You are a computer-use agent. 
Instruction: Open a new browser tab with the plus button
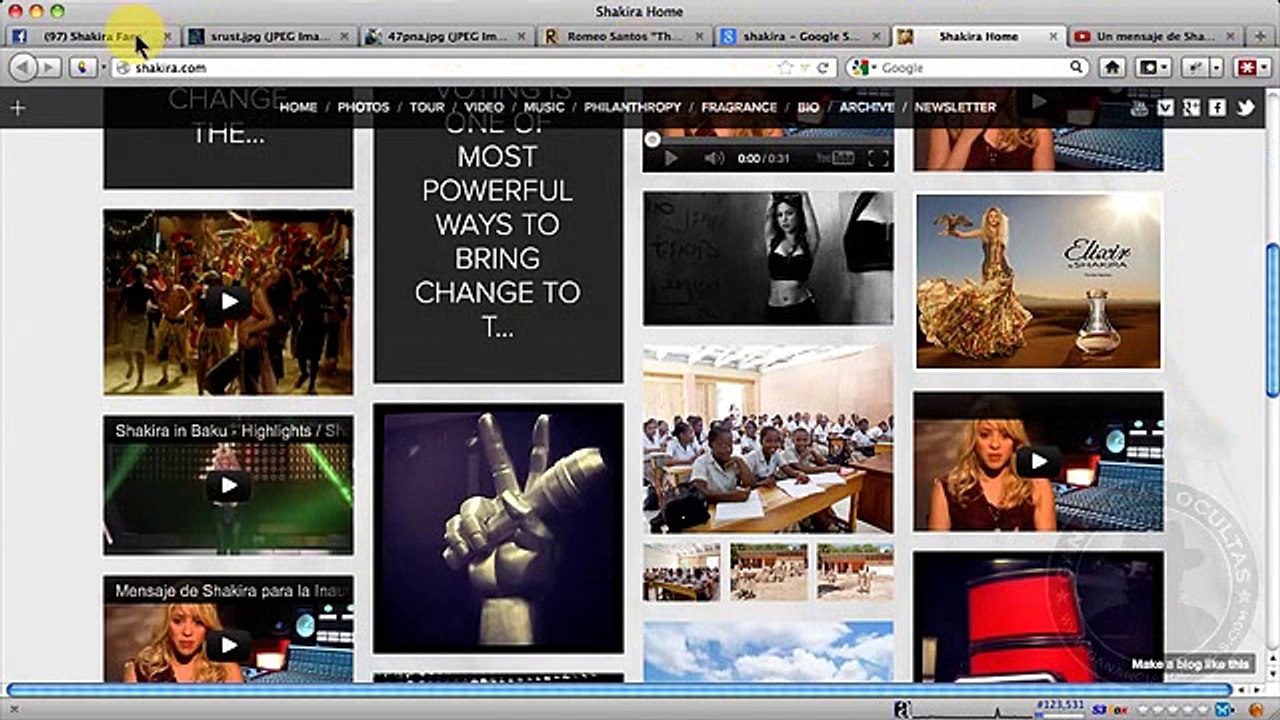pos(1261,36)
